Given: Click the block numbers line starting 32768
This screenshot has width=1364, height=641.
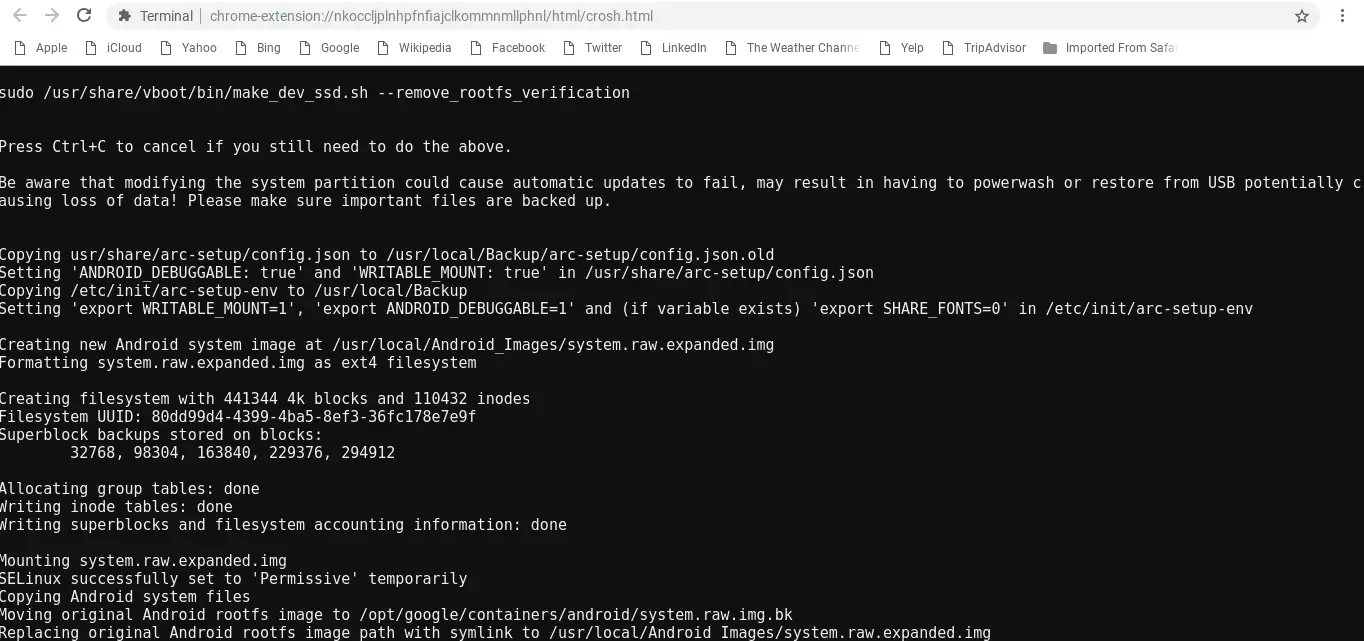Looking at the screenshot, I should 233,452.
